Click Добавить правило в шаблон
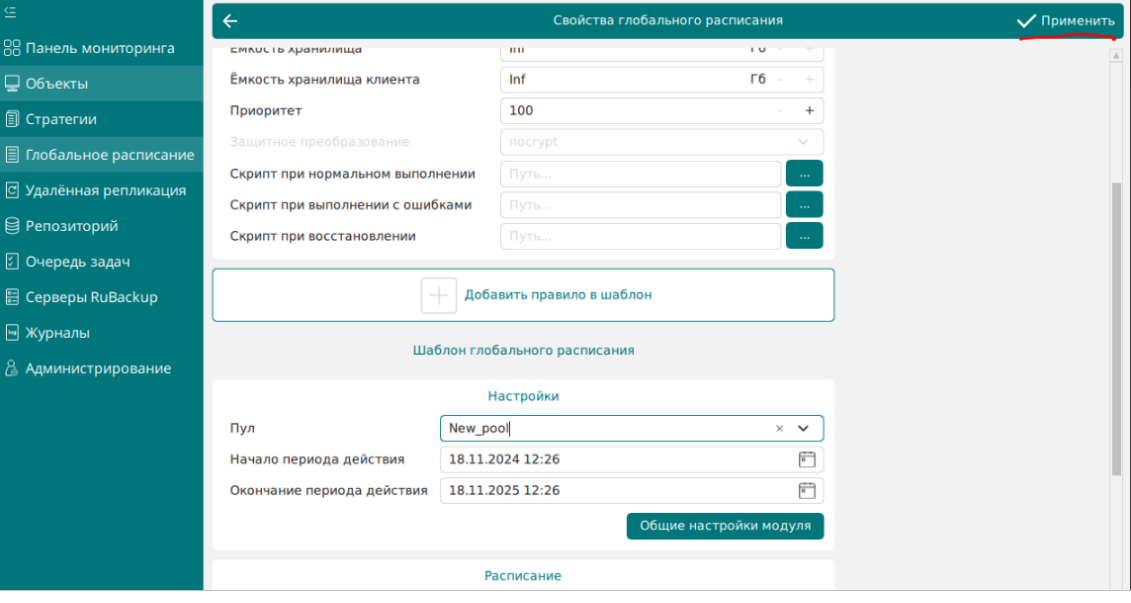Screen dimensions: 1131x603 pos(523,295)
